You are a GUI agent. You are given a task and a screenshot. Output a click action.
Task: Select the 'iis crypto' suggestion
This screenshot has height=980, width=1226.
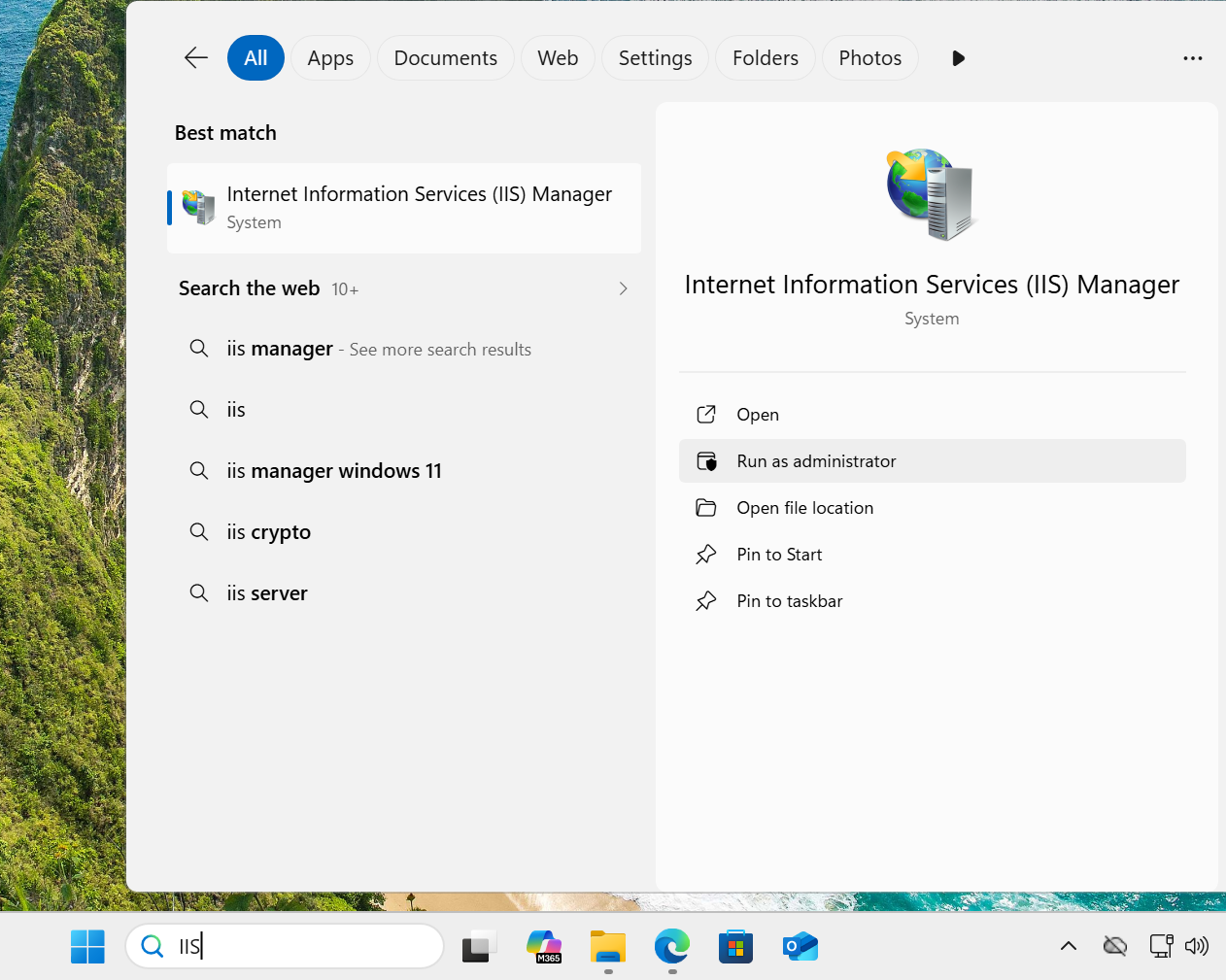[404, 532]
